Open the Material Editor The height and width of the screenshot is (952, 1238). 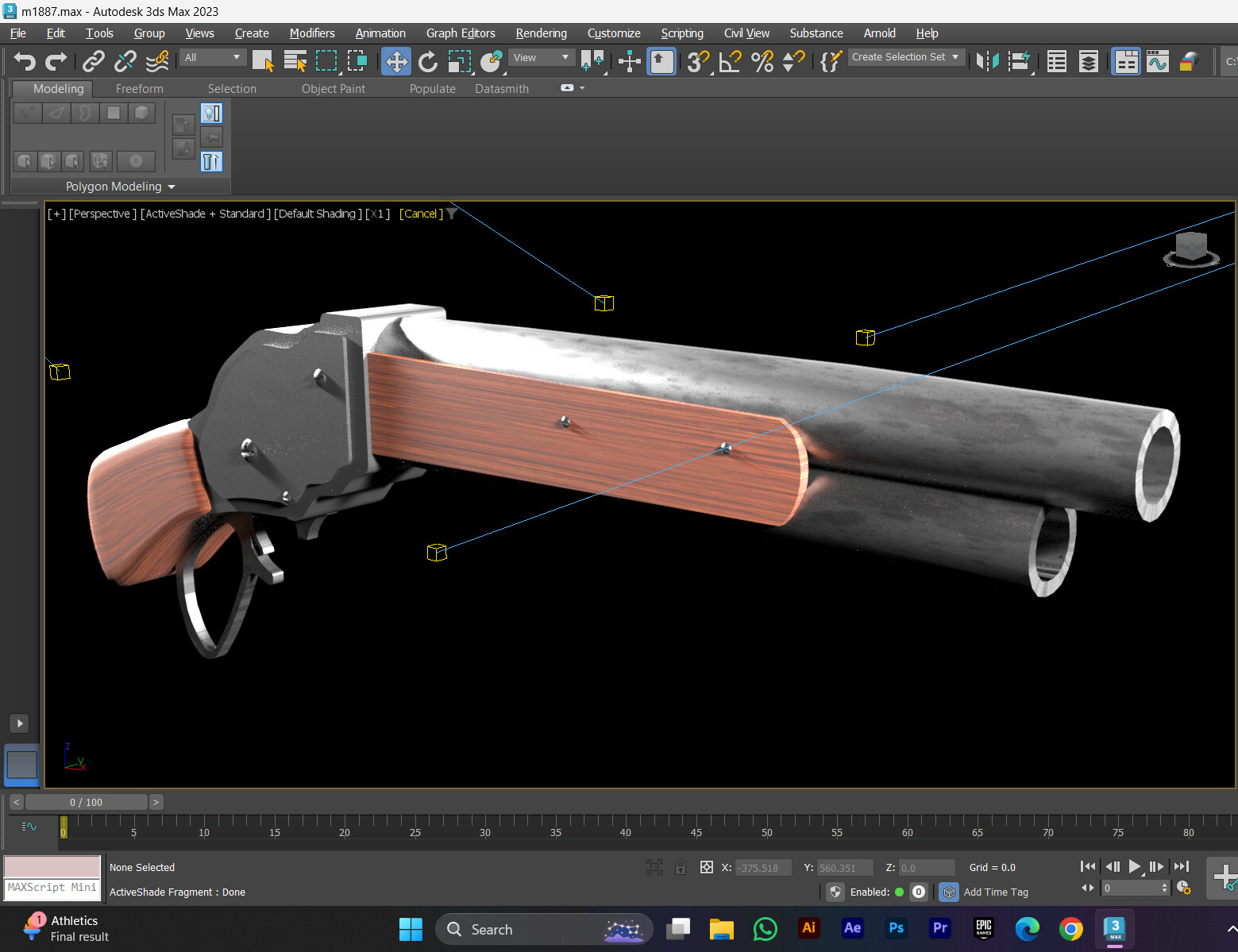tap(1190, 61)
